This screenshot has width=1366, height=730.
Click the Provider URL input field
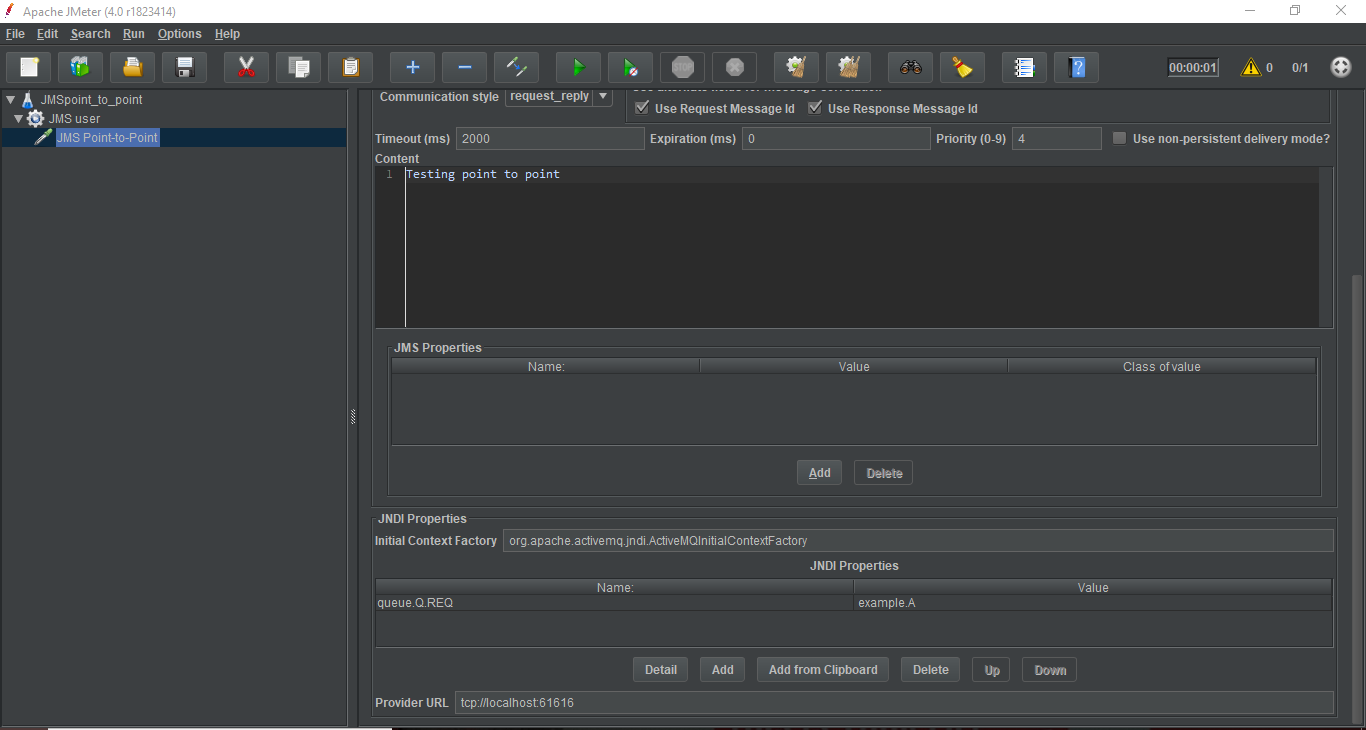(893, 703)
